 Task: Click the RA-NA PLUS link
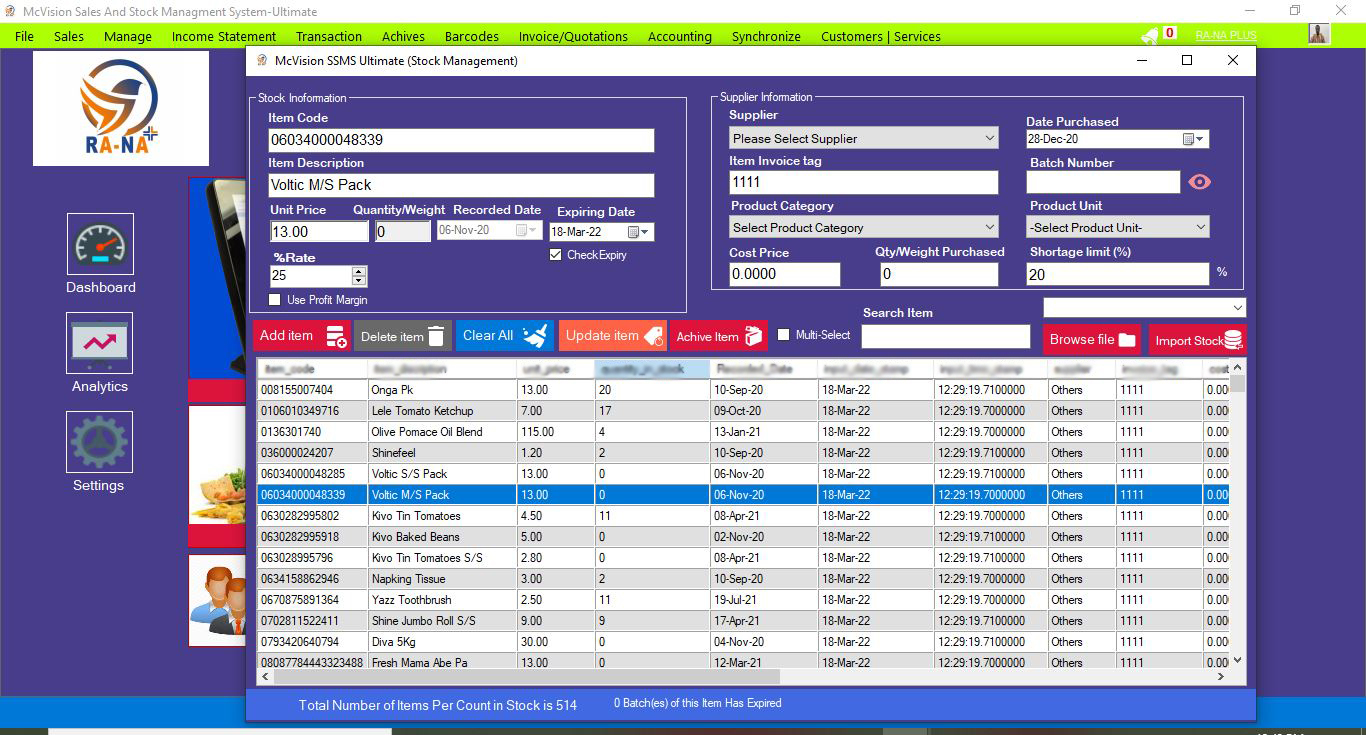(1226, 35)
